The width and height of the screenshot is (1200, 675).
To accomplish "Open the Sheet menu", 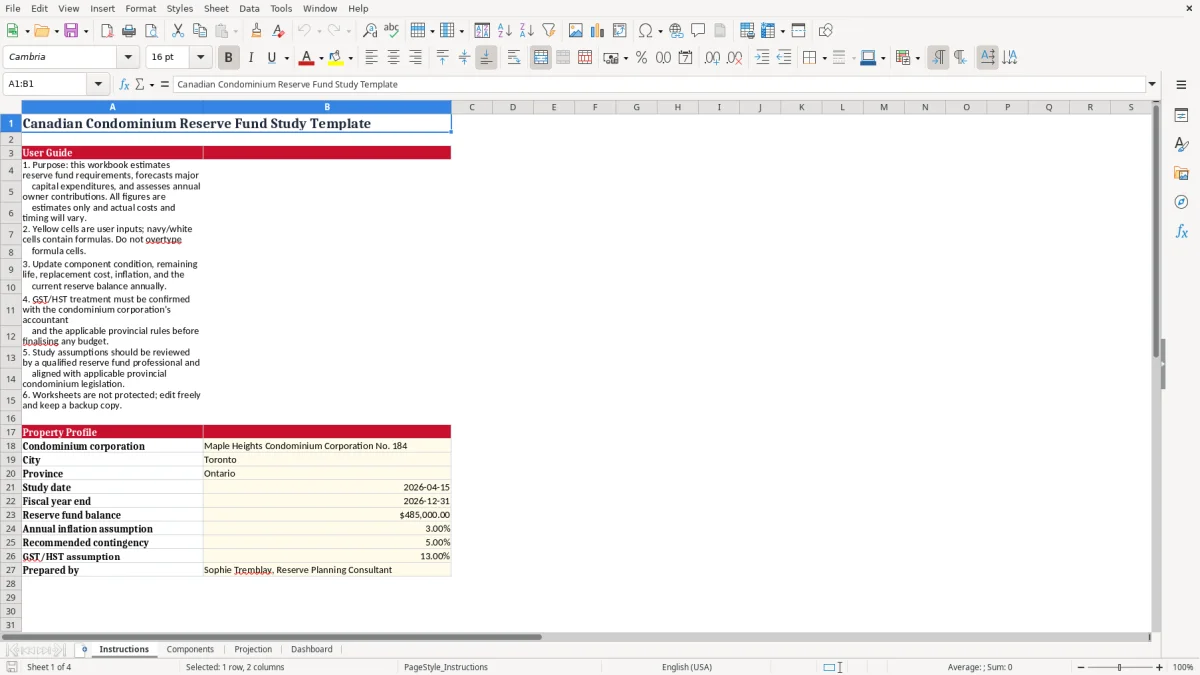I will pyautogui.click(x=216, y=8).
